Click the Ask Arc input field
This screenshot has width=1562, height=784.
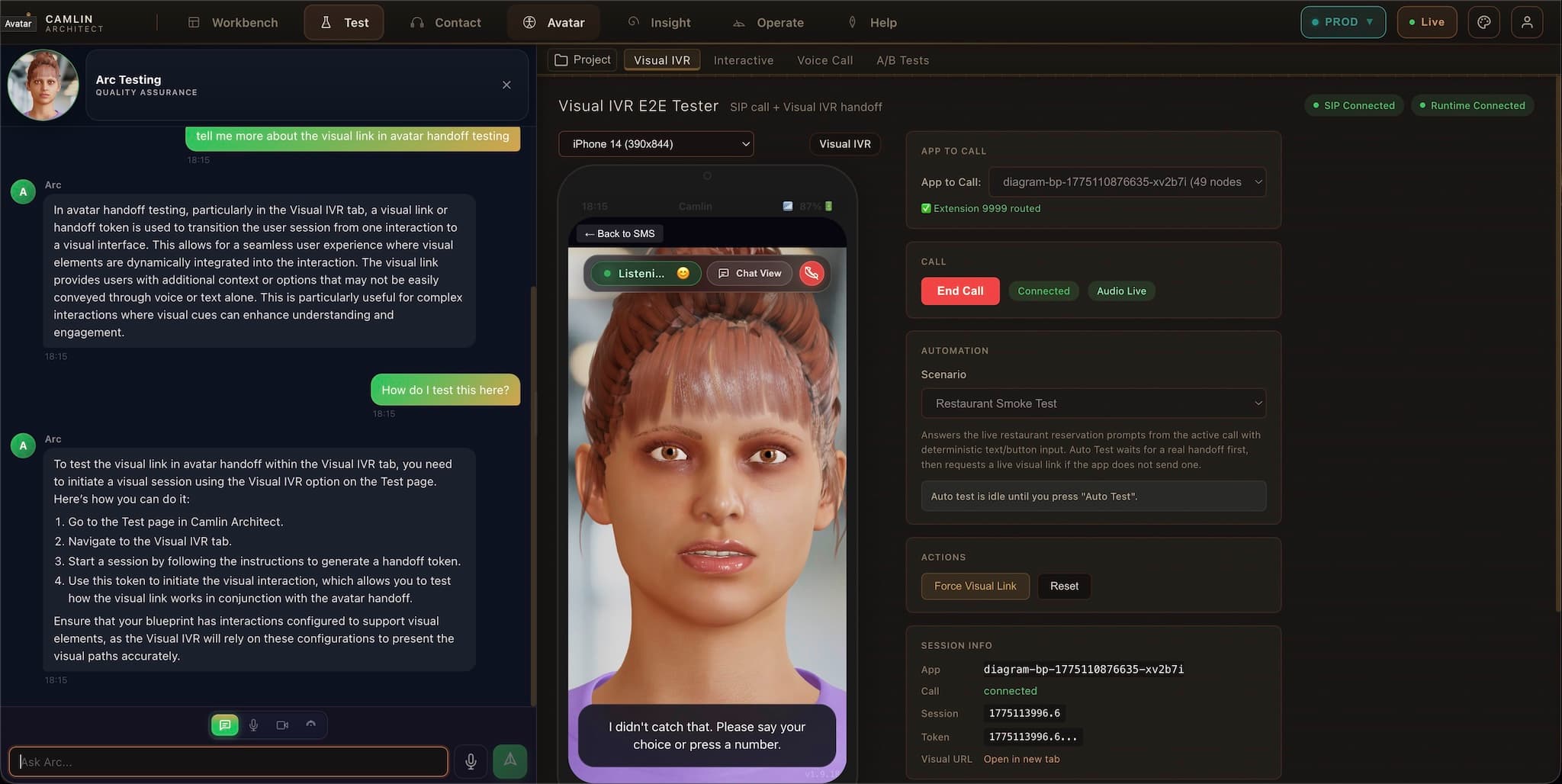coord(227,761)
